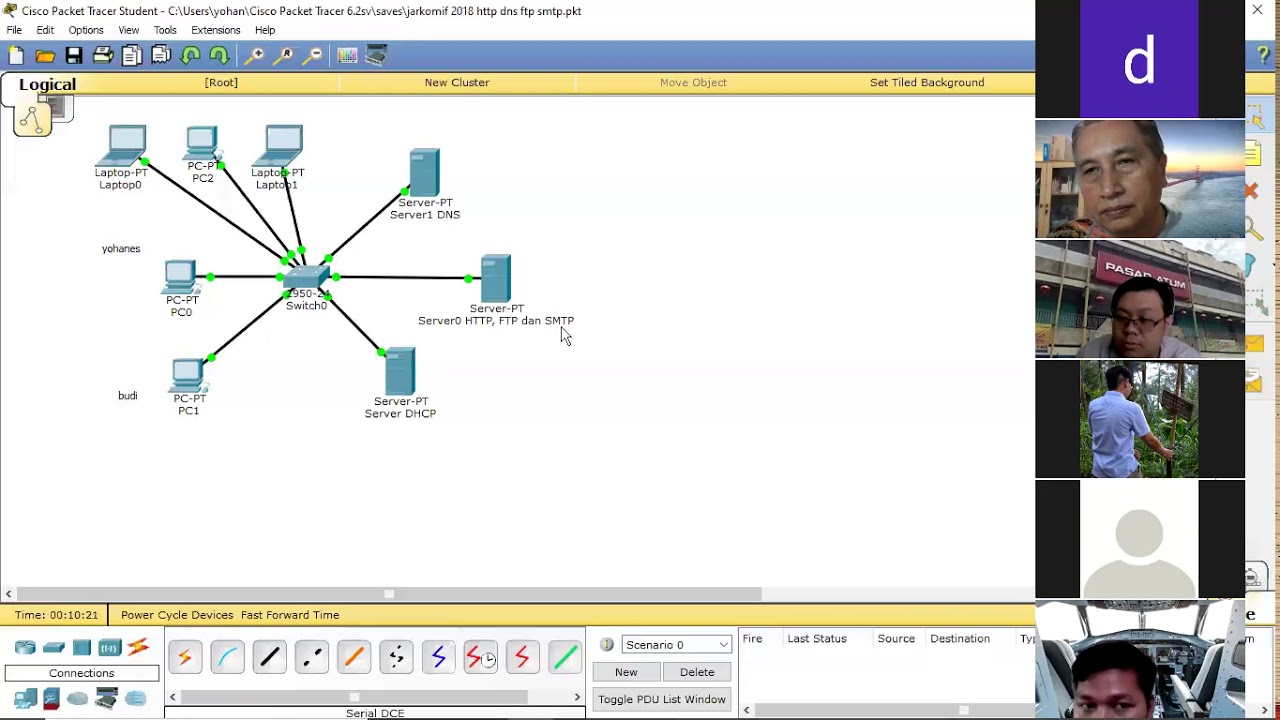Select the Hubs device category
1280x720 pixels.
click(x=82, y=647)
